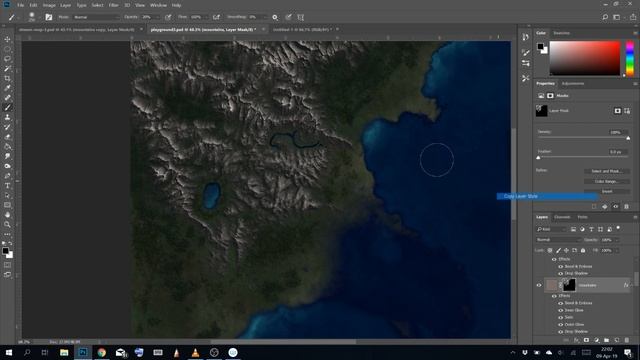640x360 pixels.
Task: Click the Color Range button
Action: click(607, 181)
